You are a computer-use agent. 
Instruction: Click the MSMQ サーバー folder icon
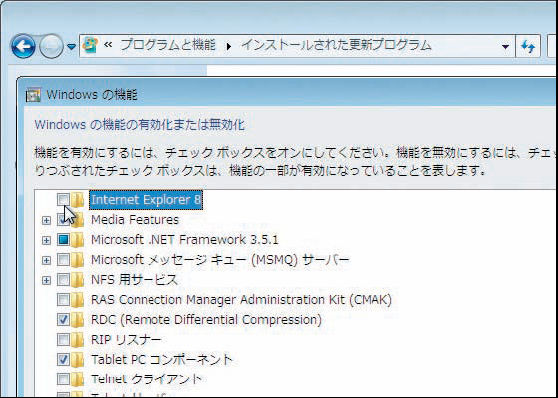click(77, 260)
